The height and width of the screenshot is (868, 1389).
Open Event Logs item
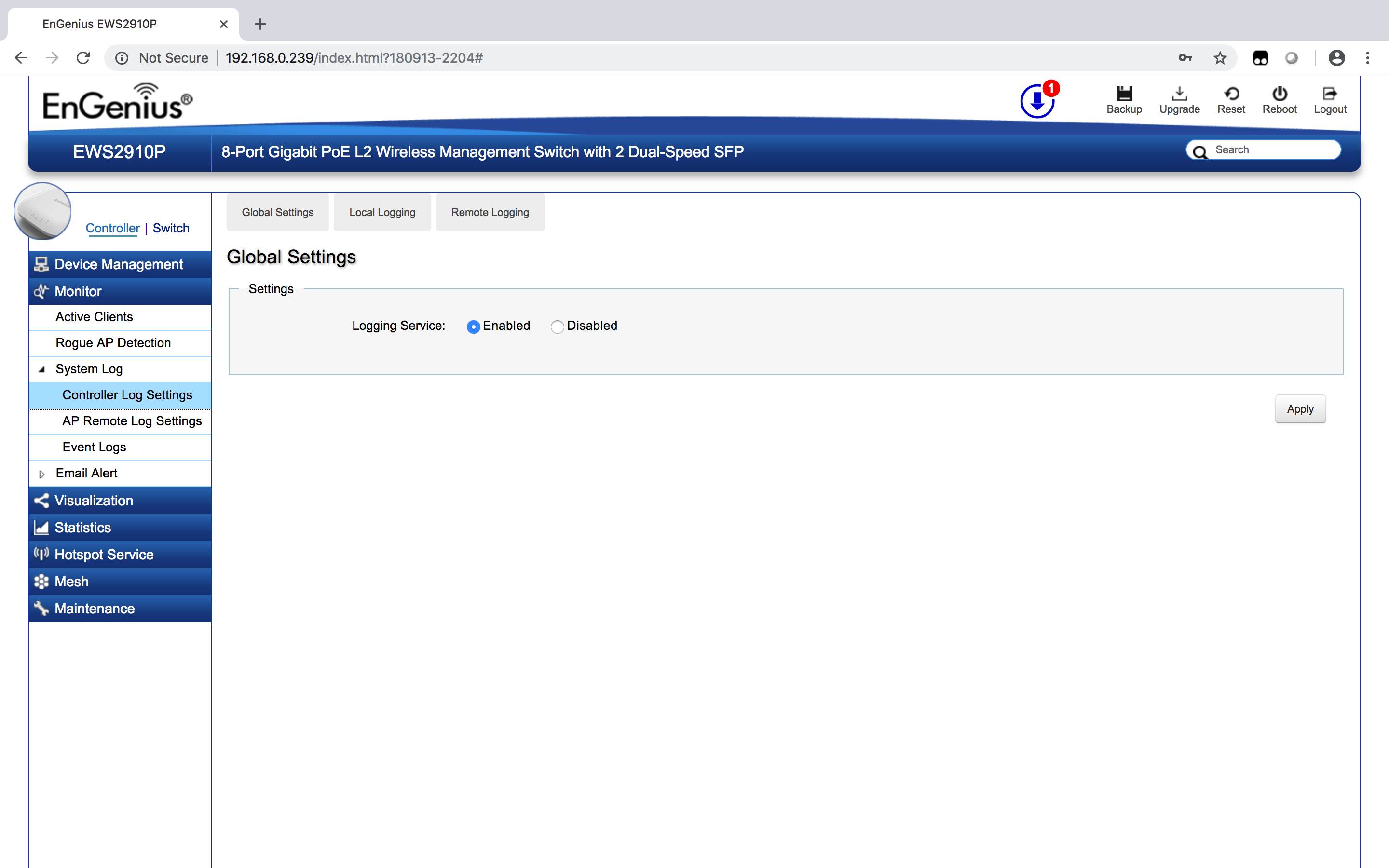[x=120, y=447]
